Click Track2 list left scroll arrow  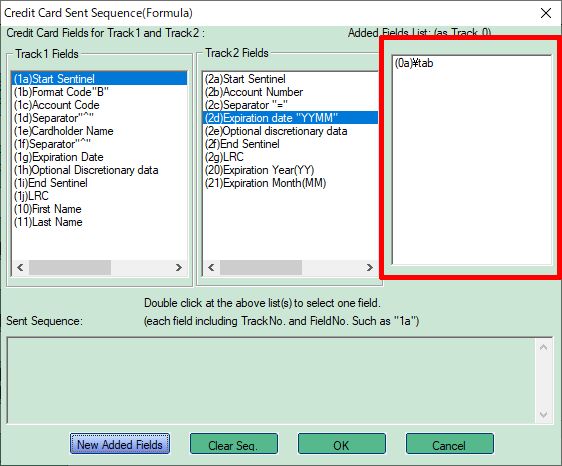click(x=211, y=267)
